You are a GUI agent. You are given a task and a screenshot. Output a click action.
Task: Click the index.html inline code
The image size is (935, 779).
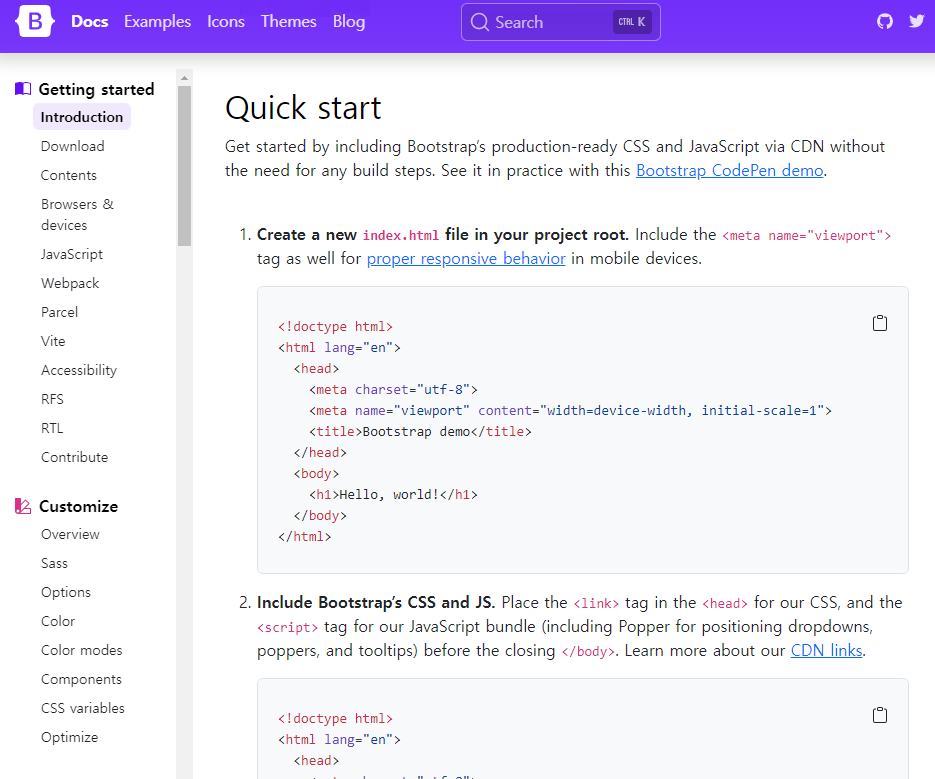click(x=401, y=236)
